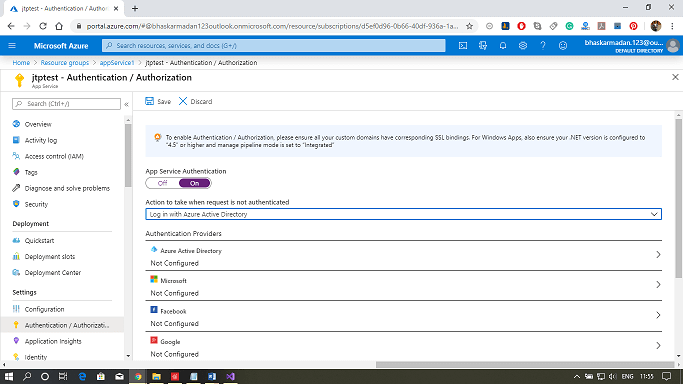Open the Azure portal hamburger menu
This screenshot has height=384, width=683.
point(12,46)
